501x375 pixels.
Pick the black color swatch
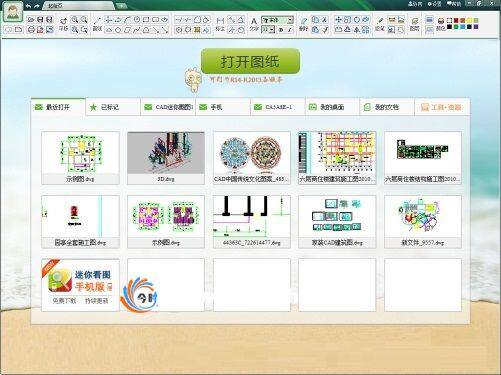tap(448, 27)
